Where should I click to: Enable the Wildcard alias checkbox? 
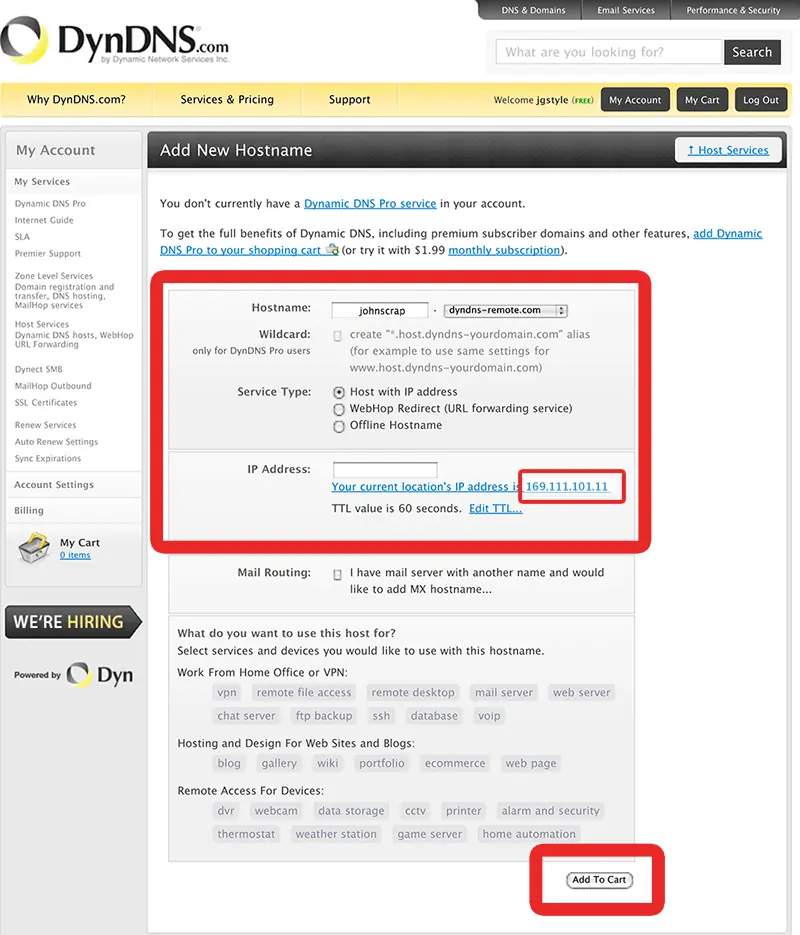[x=337, y=336]
